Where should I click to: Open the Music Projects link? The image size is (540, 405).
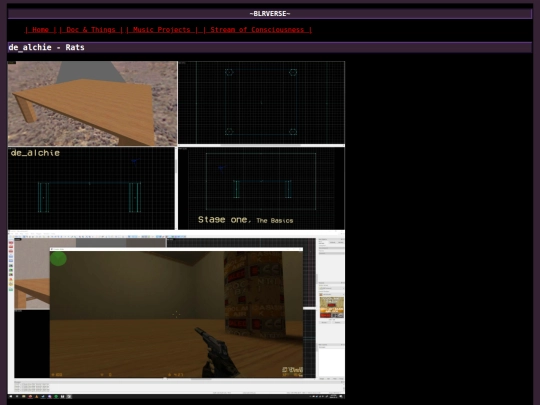point(162,30)
